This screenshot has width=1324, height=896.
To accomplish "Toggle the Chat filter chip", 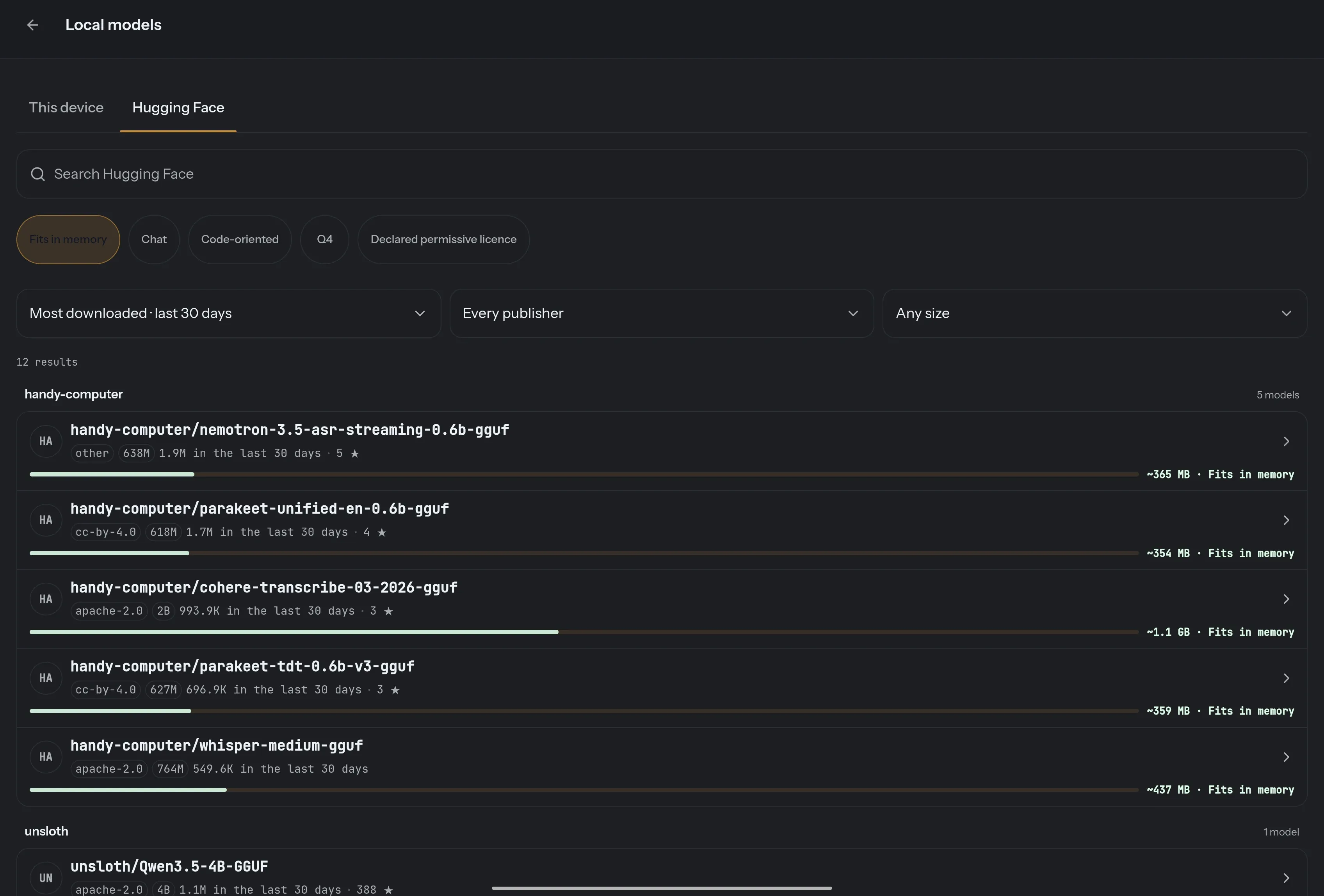I will pos(154,239).
